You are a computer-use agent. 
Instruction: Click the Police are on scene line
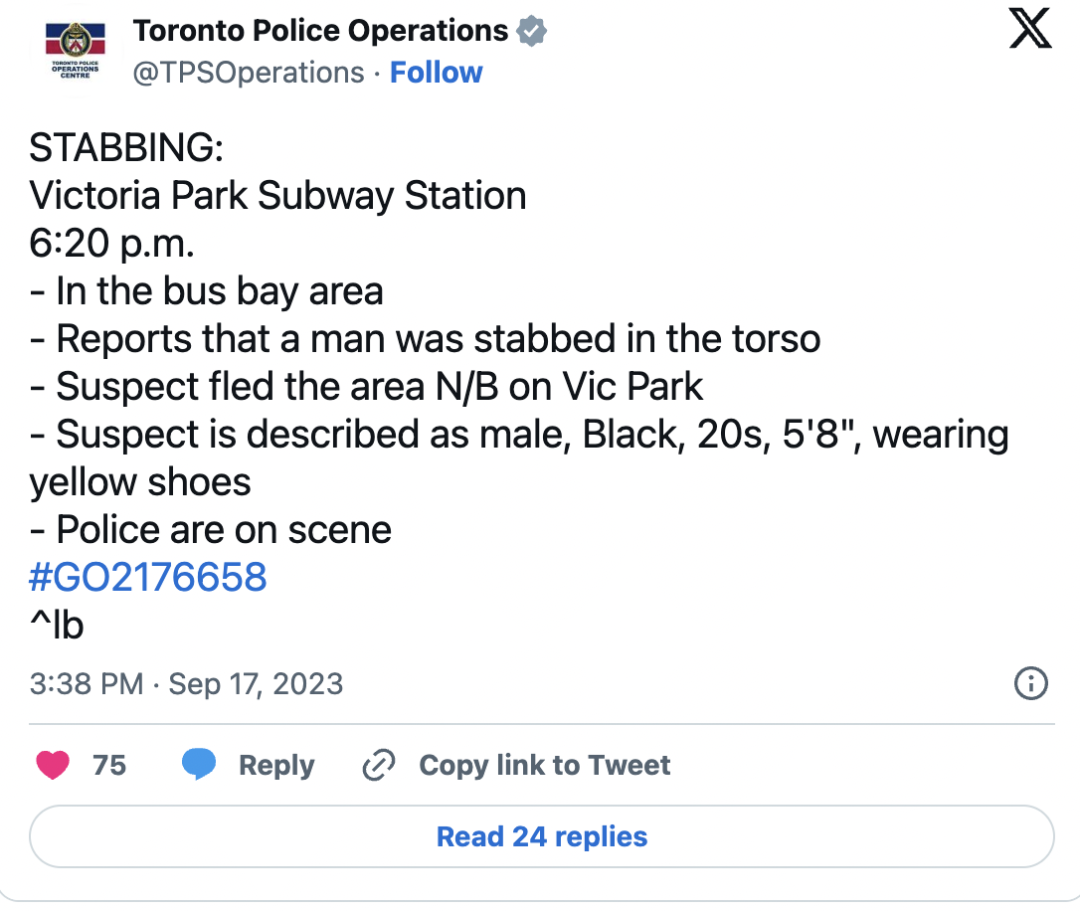pyautogui.click(x=210, y=530)
